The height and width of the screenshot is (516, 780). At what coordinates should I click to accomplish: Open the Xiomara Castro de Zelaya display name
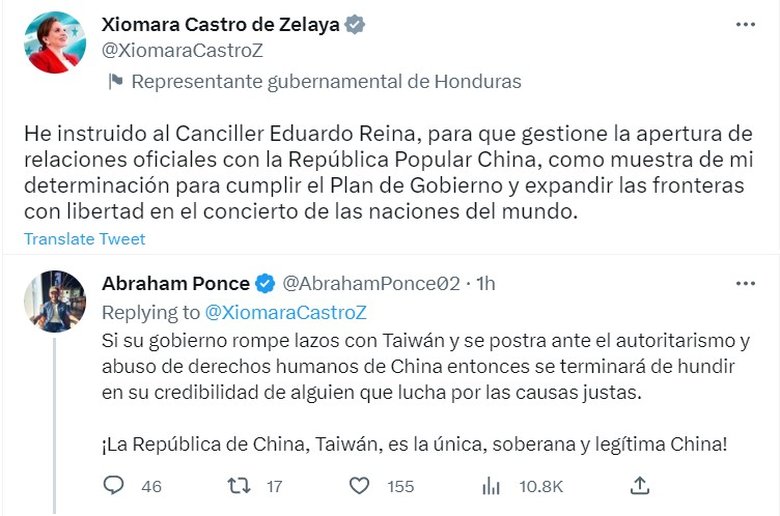coord(220,24)
